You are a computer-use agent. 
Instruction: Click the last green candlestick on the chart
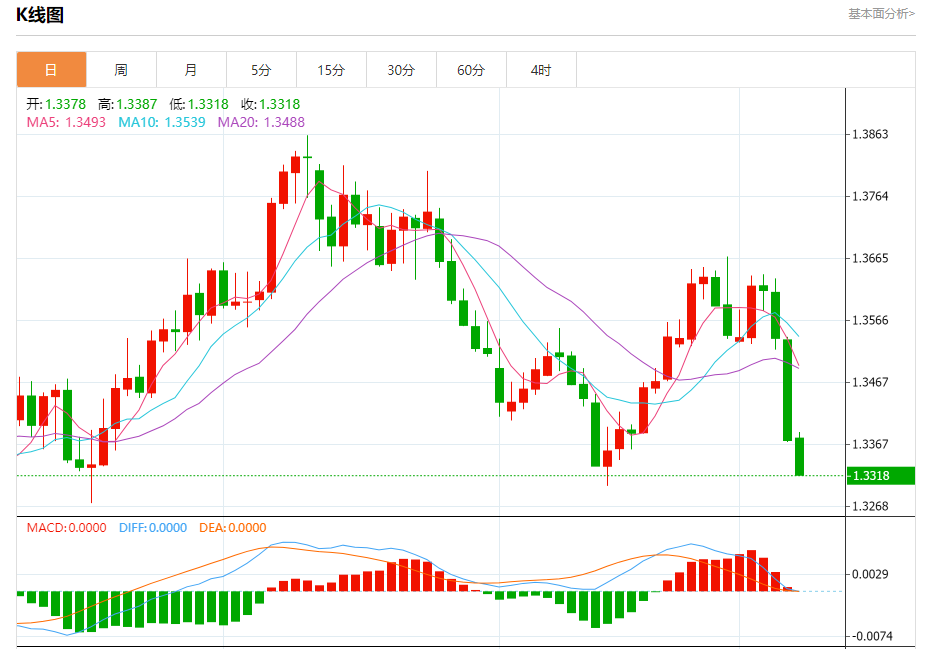pyautogui.click(x=799, y=456)
